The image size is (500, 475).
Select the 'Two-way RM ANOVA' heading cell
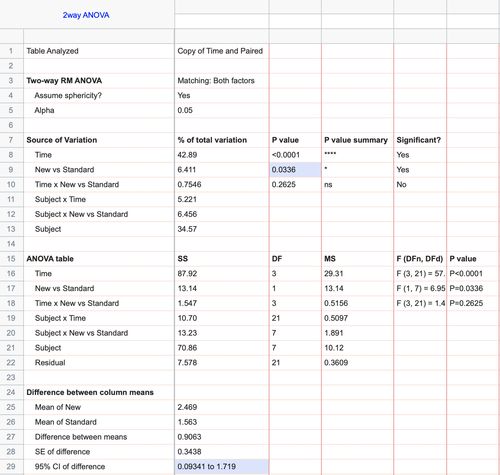coord(99,81)
